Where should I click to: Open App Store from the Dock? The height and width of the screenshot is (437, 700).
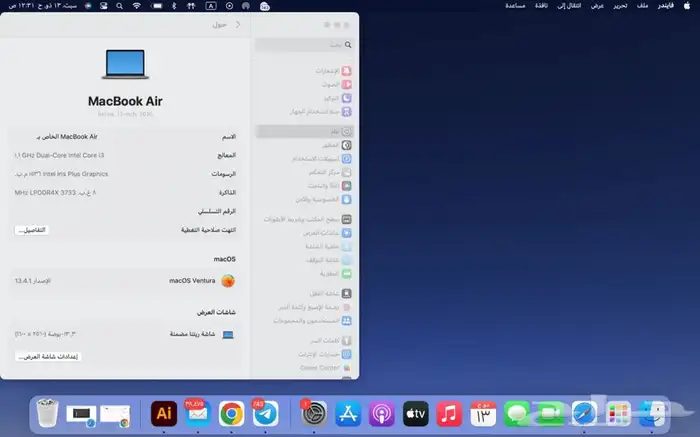(x=348, y=413)
